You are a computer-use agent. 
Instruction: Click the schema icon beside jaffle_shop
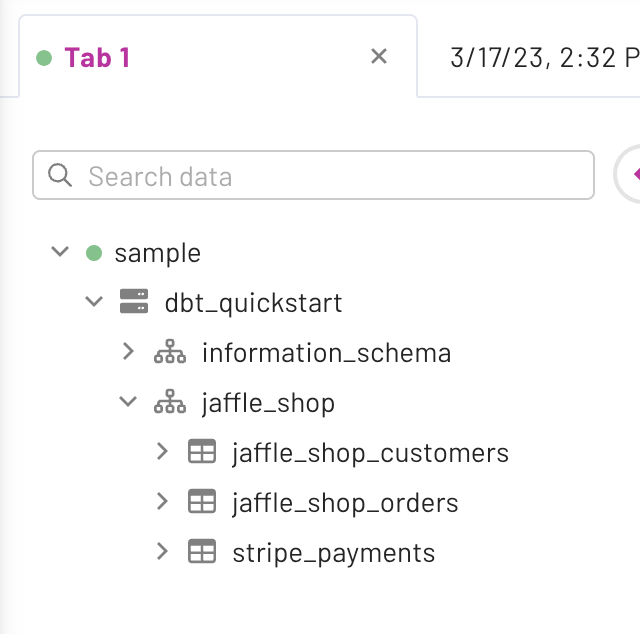click(170, 402)
